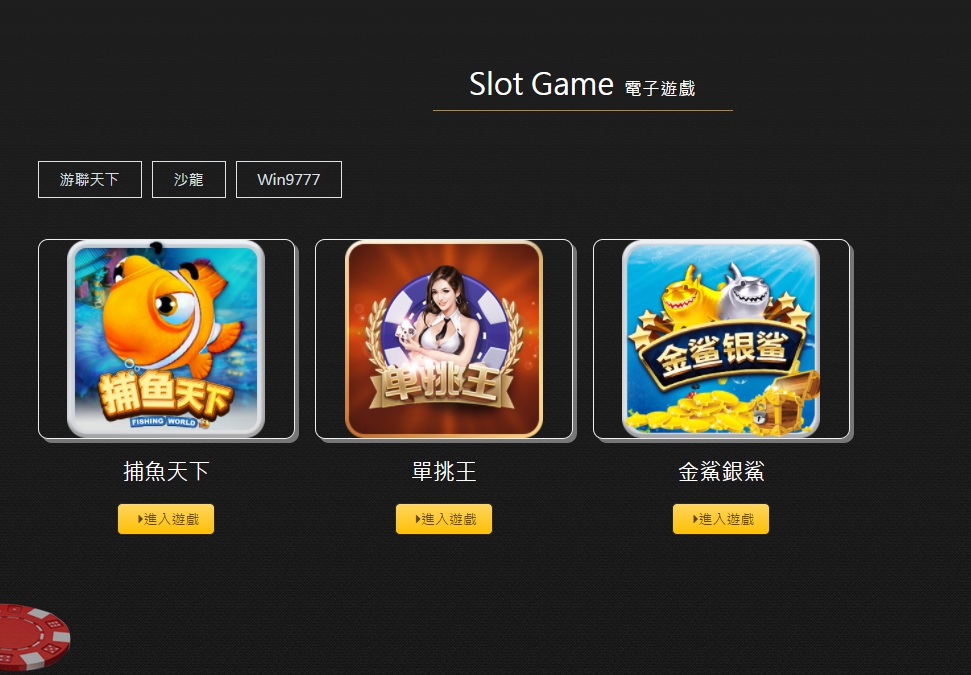
Task: Enter game under 單挑王
Action: point(444,519)
